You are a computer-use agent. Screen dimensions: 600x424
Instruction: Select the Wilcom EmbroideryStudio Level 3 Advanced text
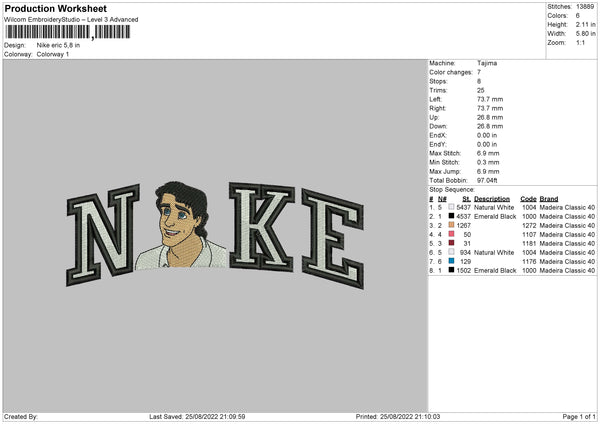[71, 20]
